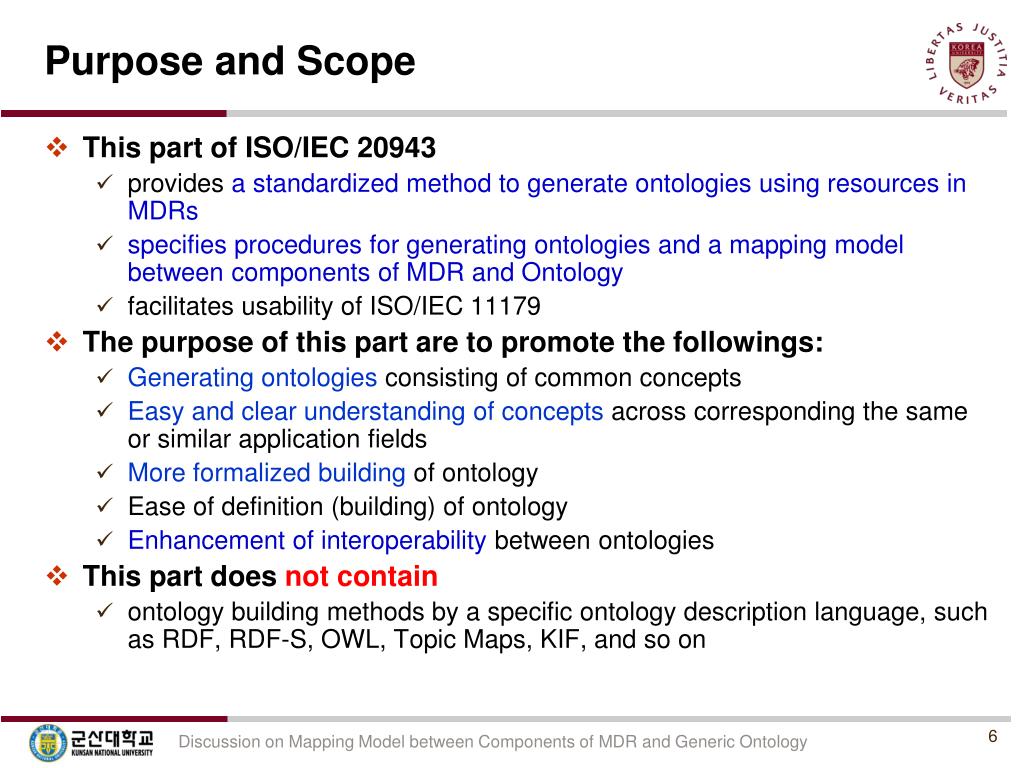
Task: Click the blue text 'Generating ontologies'
Action: tap(252, 377)
